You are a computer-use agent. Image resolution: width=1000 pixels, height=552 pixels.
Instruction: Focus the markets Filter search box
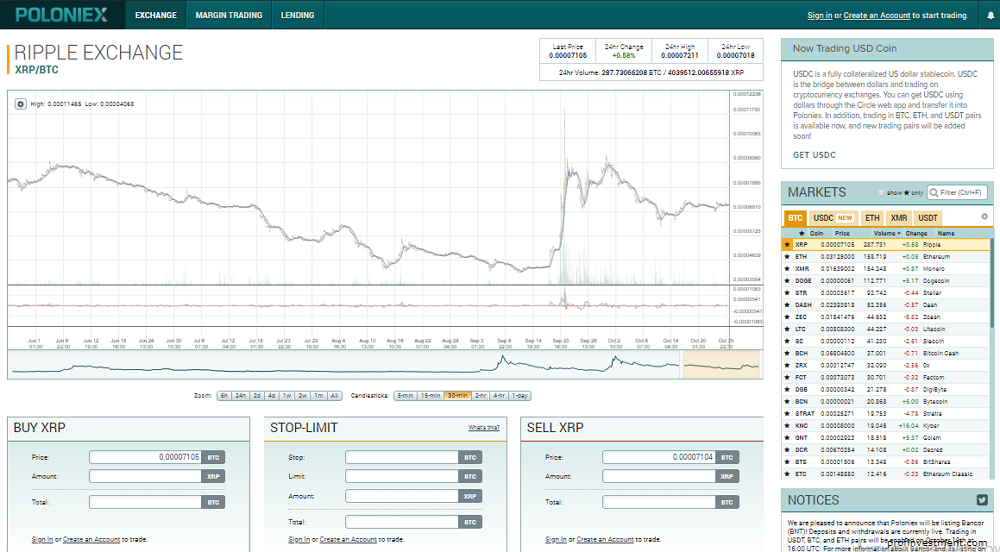[957, 192]
